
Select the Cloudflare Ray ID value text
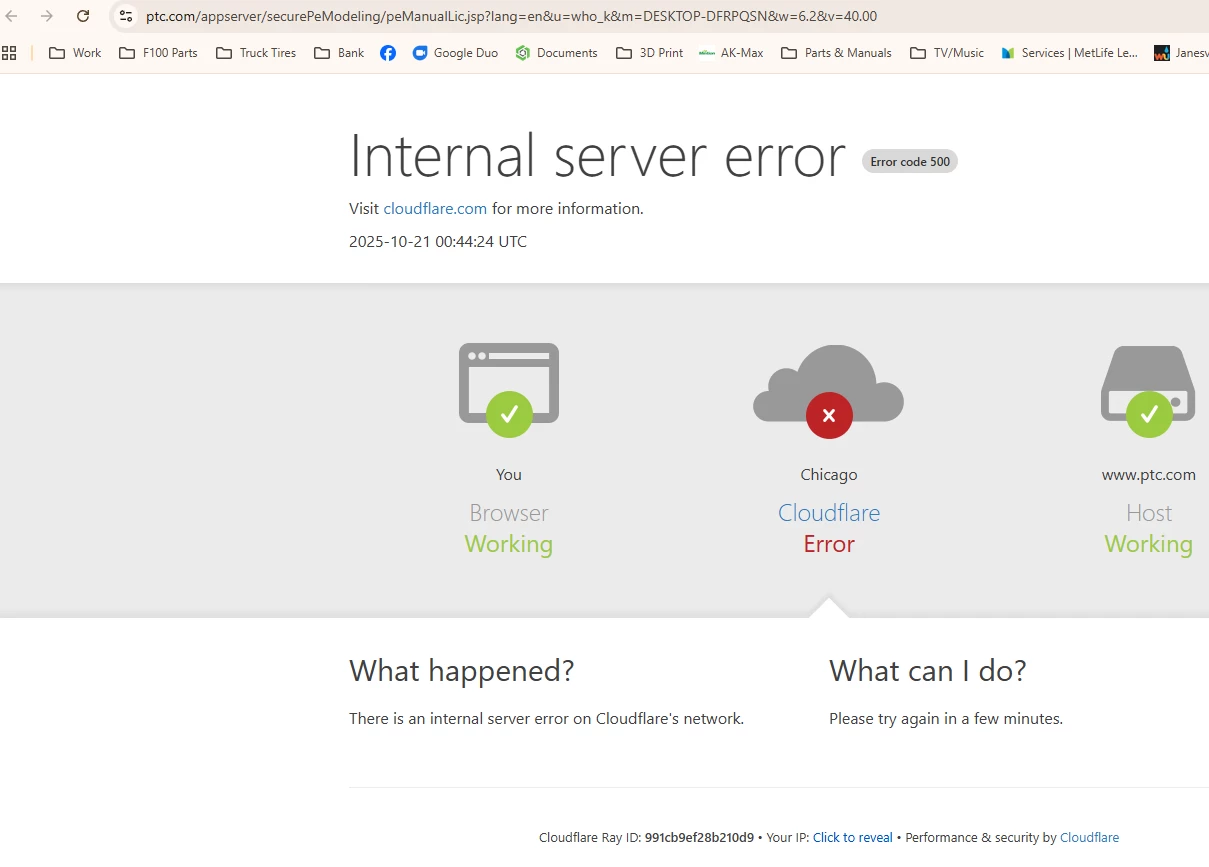(x=699, y=838)
